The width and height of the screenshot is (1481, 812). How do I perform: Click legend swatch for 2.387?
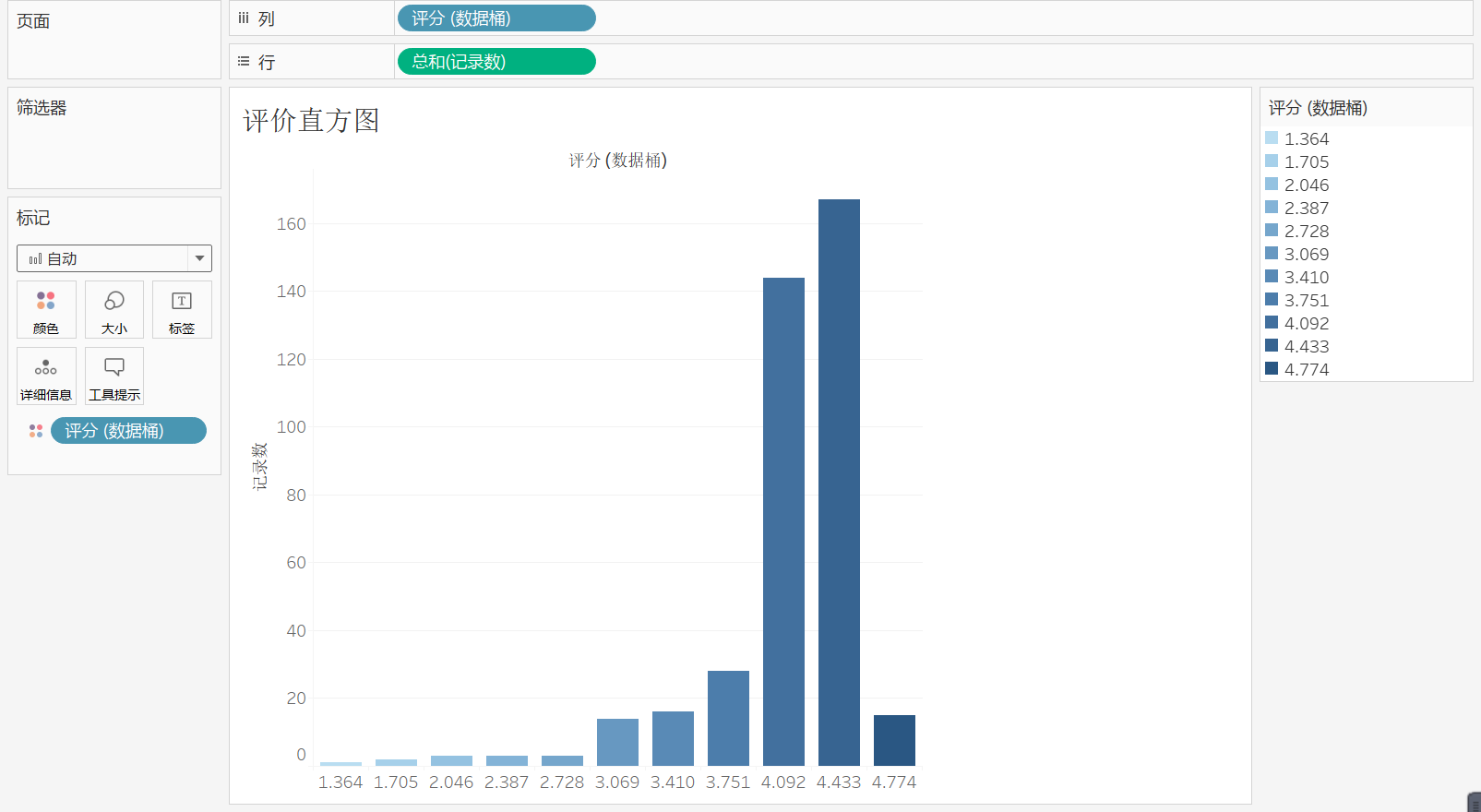(1272, 207)
